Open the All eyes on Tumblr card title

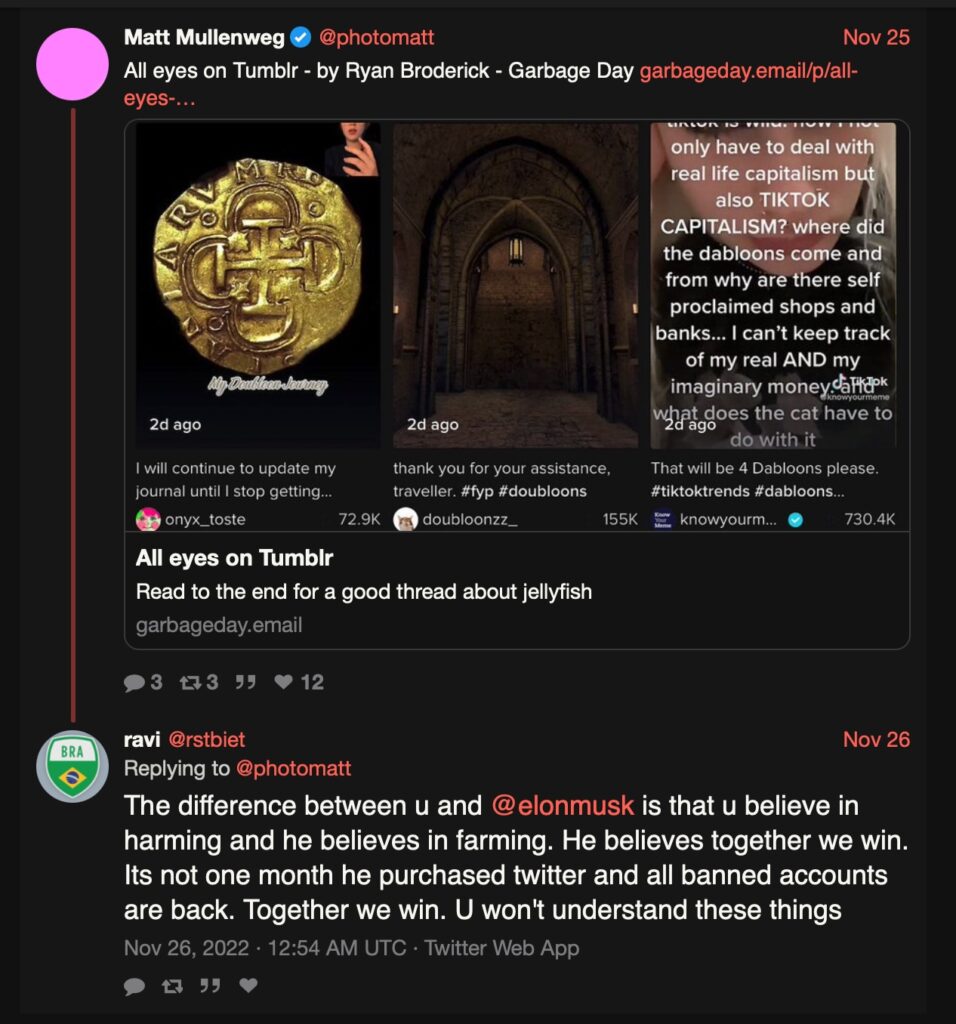pos(235,558)
